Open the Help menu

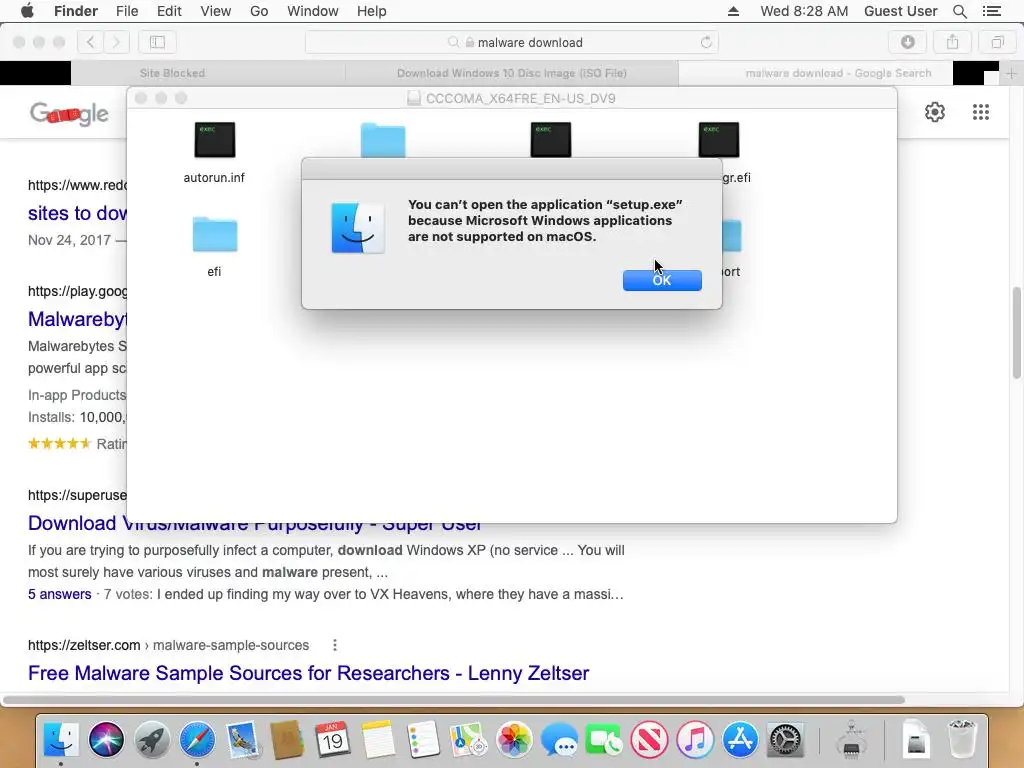tap(372, 11)
